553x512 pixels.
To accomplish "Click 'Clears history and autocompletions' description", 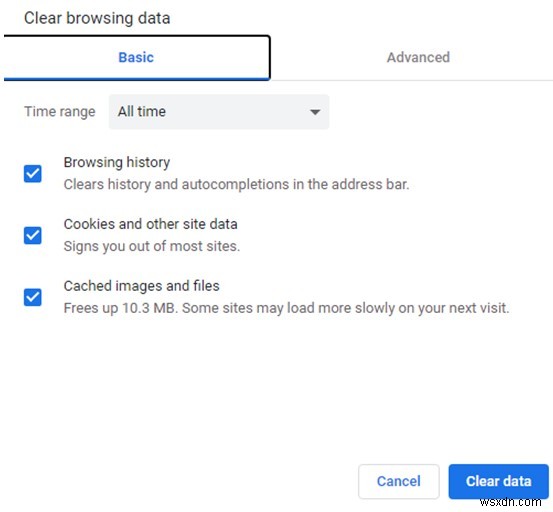I will point(236,184).
